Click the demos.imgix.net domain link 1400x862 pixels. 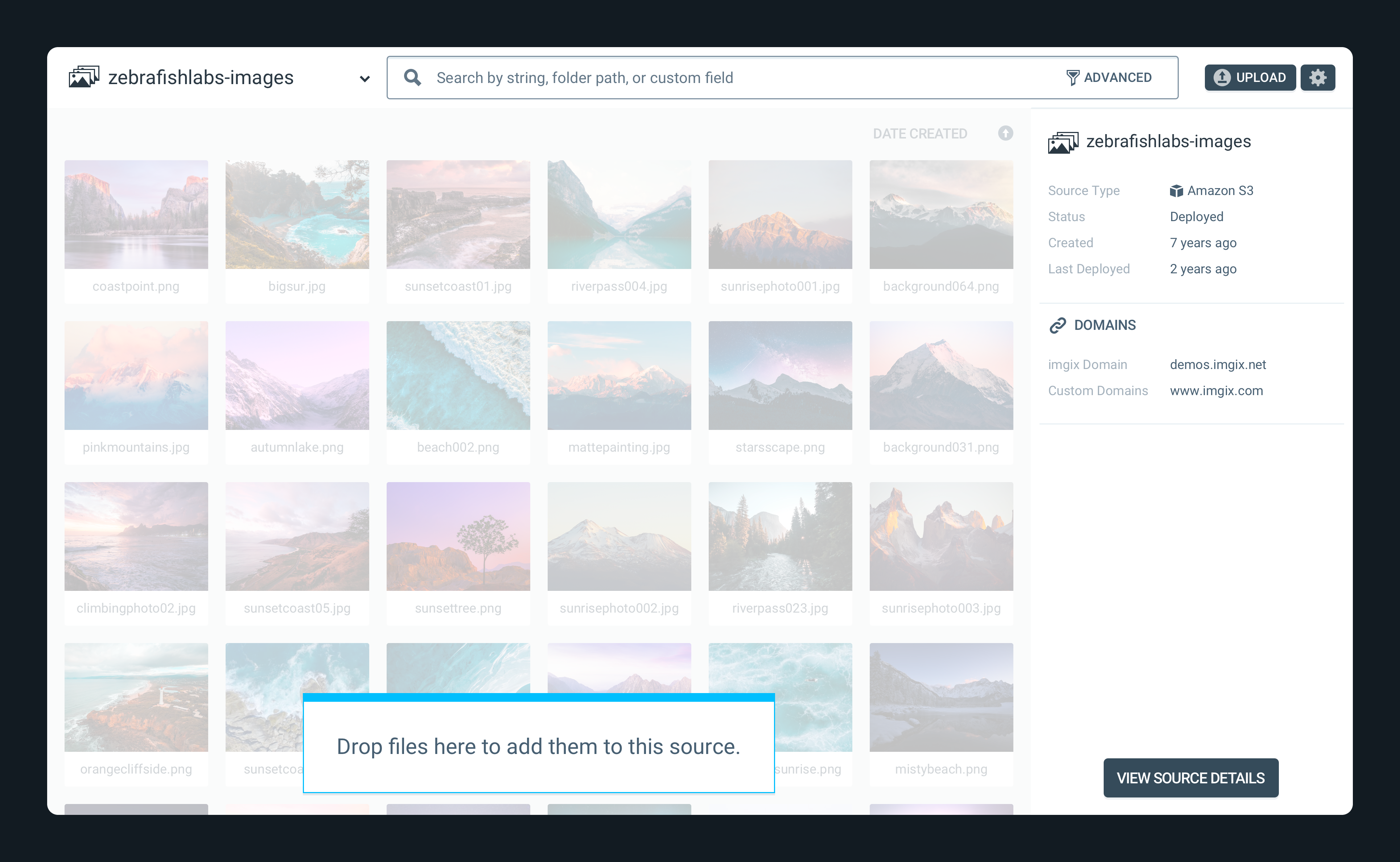click(1218, 364)
